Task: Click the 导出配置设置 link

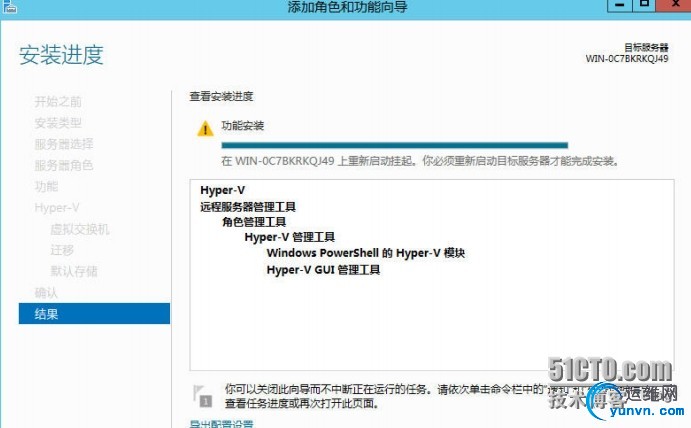Action: (222, 424)
